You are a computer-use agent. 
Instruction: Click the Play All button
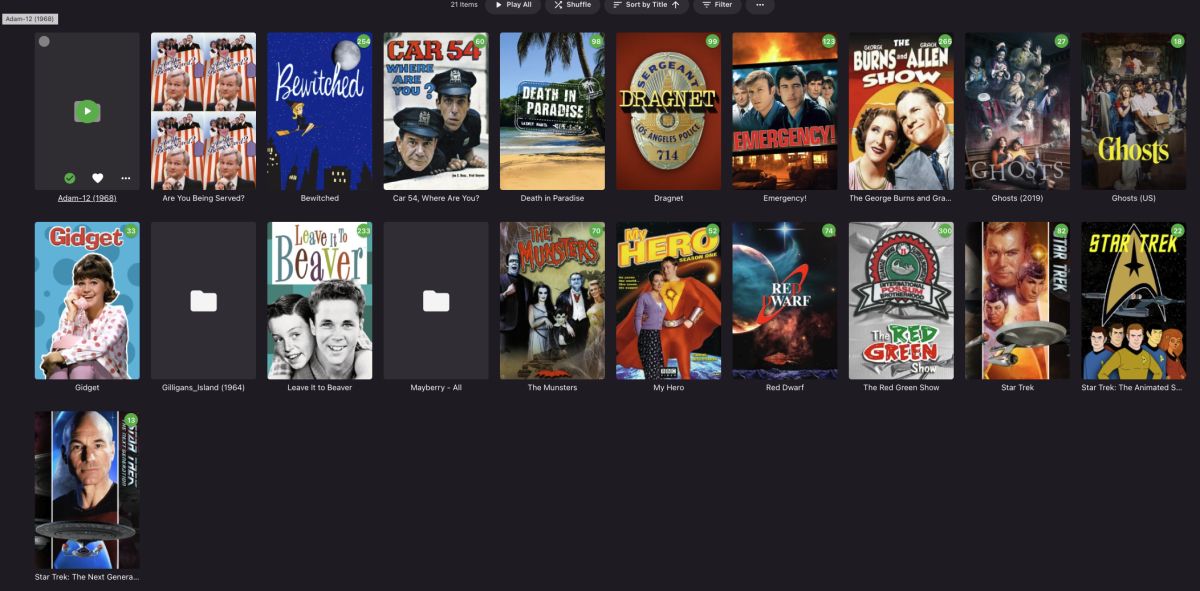[513, 5]
